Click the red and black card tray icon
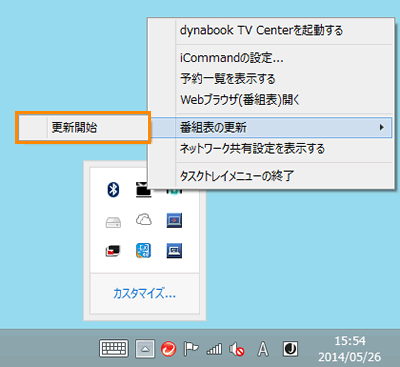Image resolution: width=400 pixels, height=367 pixels. point(113,251)
